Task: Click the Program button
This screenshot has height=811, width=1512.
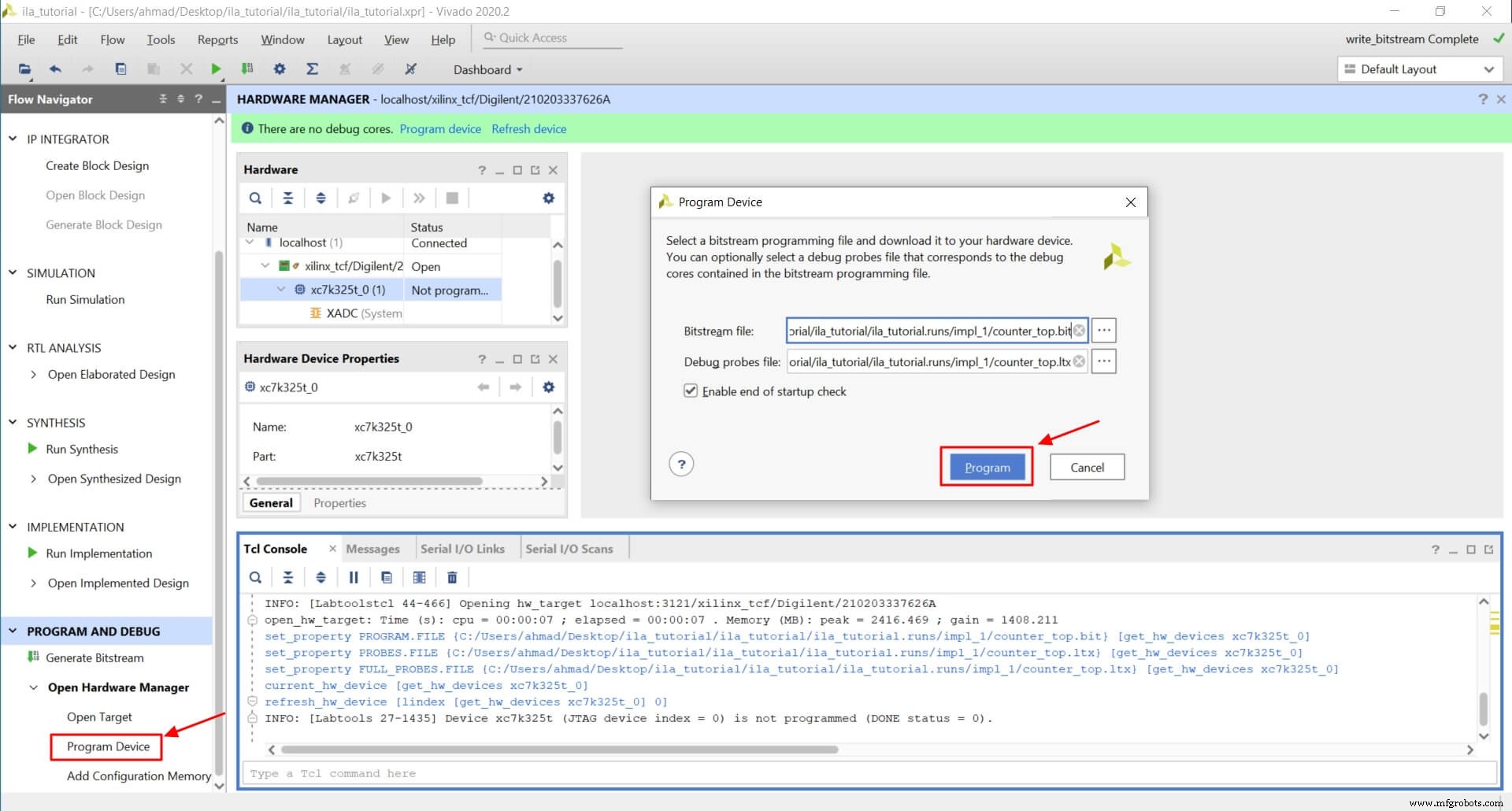Action: click(986, 467)
